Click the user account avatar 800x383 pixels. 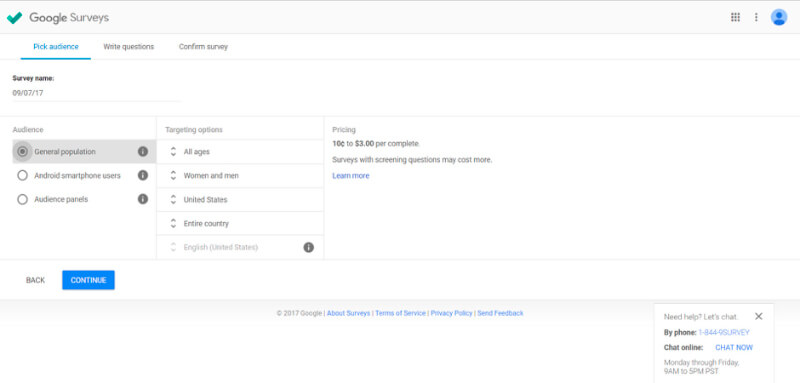[x=779, y=17]
